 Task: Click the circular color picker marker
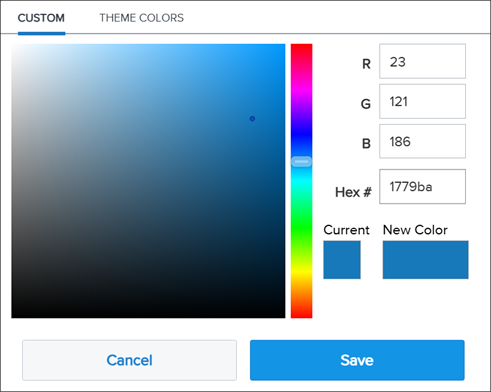pyautogui.click(x=252, y=118)
